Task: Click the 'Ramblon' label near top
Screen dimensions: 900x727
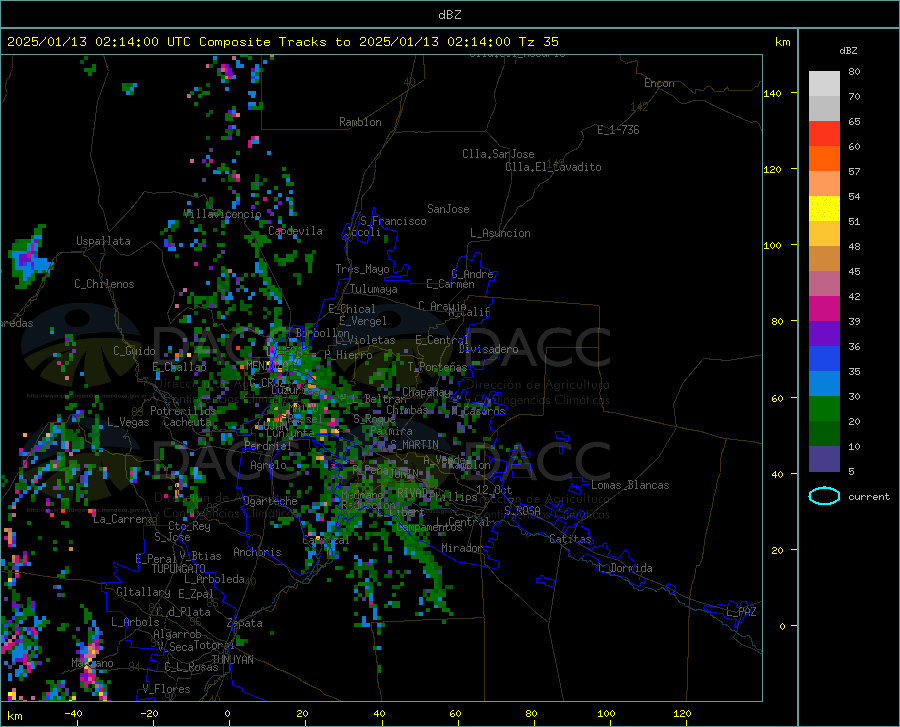Action: pos(360,122)
